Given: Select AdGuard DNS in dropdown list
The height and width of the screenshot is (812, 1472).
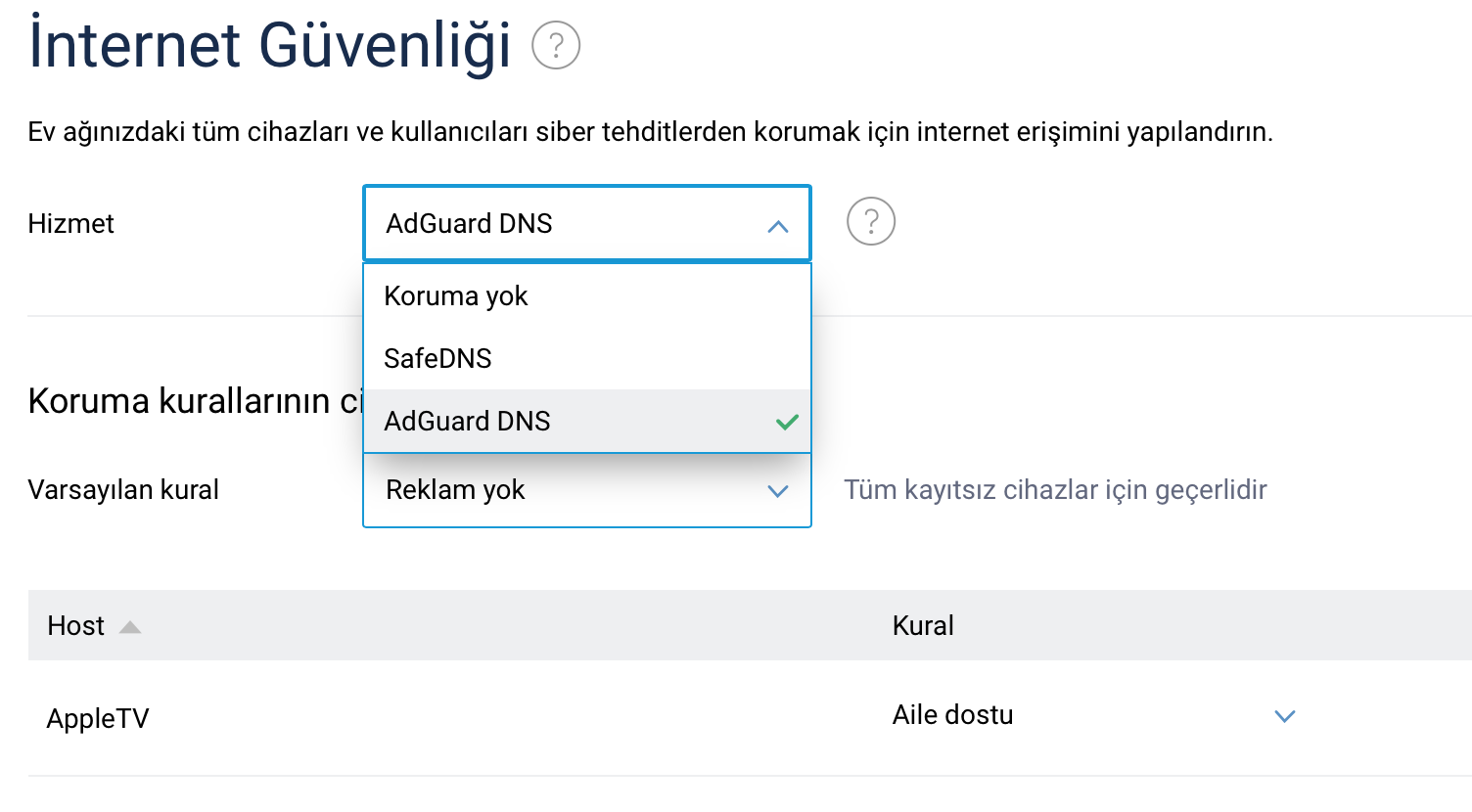Looking at the screenshot, I should pos(587,421).
